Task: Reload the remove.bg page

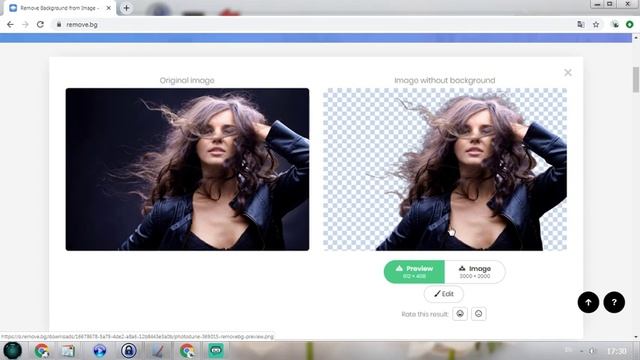Action: click(x=40, y=24)
